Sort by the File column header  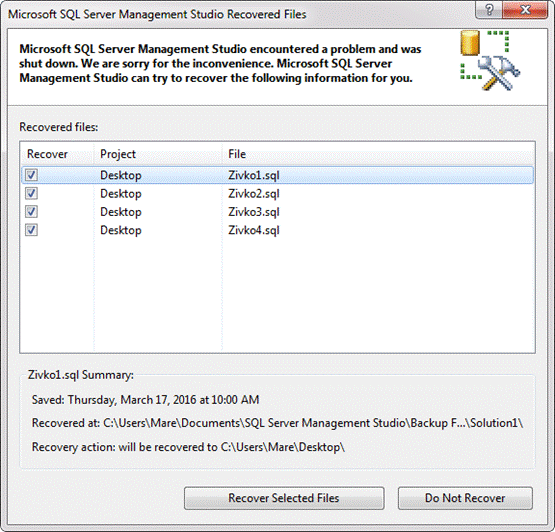pos(378,154)
